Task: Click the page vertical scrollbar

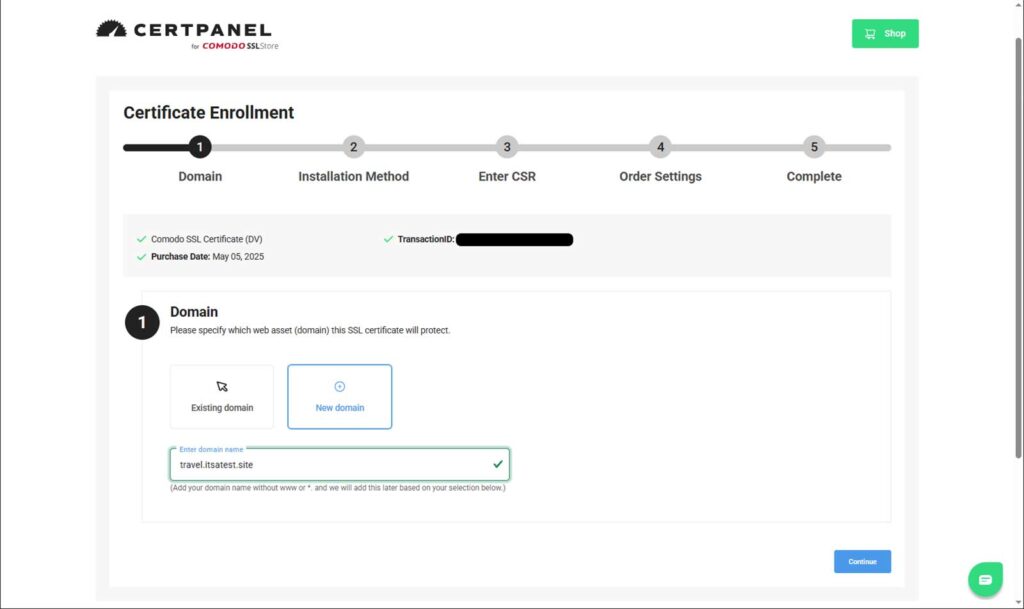Action: pyautogui.click(x=1018, y=248)
